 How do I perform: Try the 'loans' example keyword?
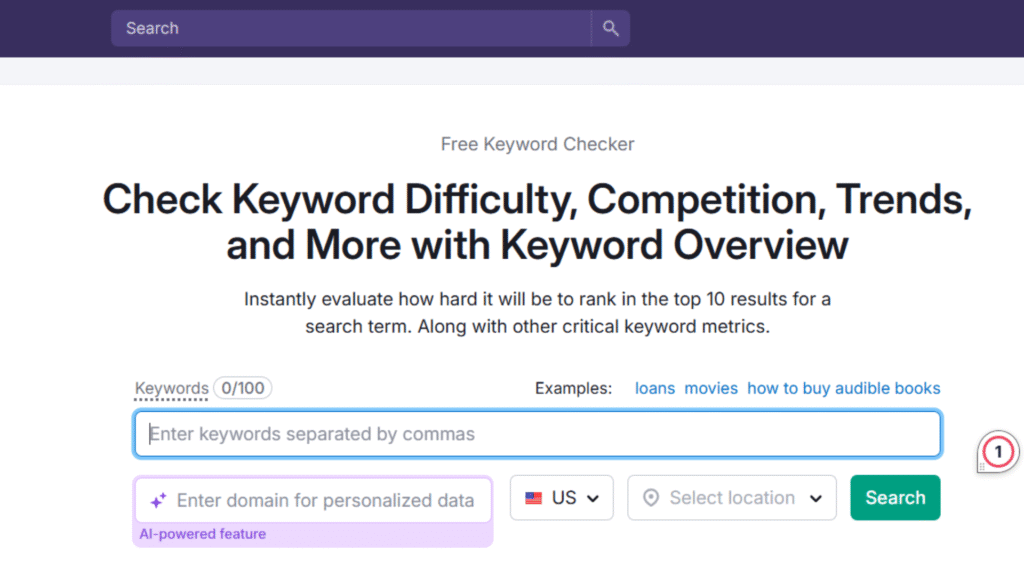point(655,388)
